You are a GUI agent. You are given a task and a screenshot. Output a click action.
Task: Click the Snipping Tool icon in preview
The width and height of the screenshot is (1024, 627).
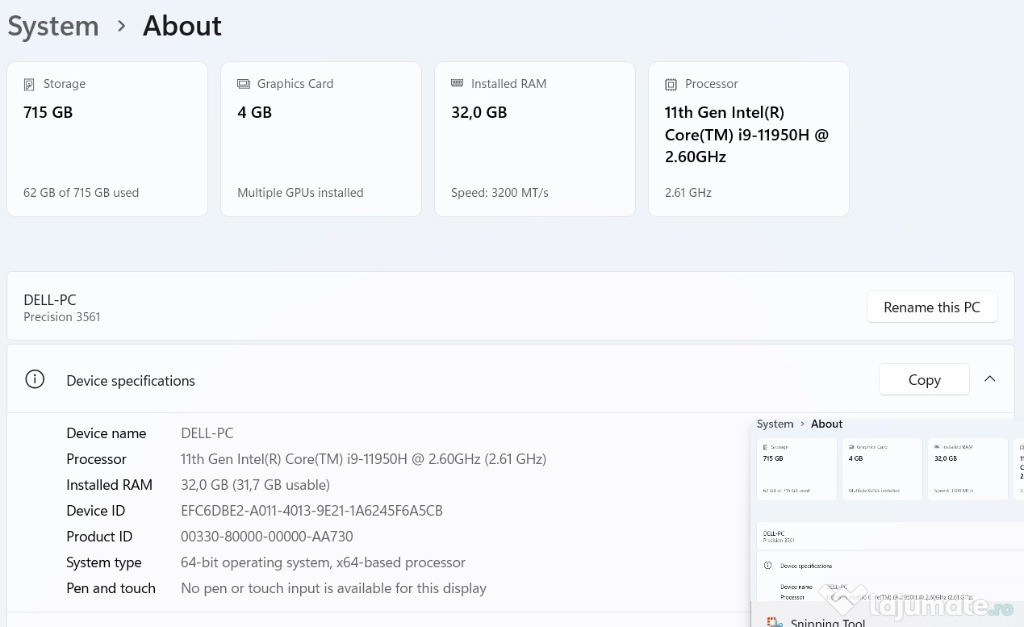[774, 622]
